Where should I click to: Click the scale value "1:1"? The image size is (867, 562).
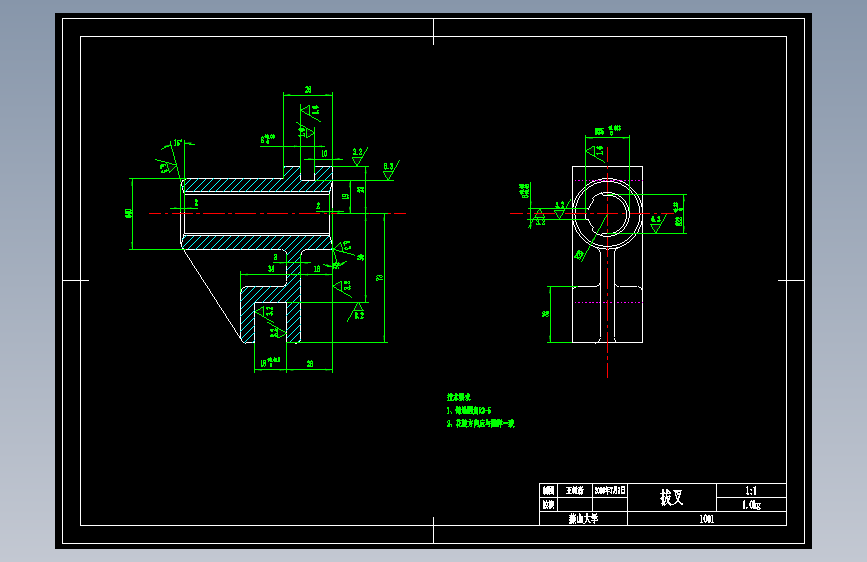coord(751,491)
